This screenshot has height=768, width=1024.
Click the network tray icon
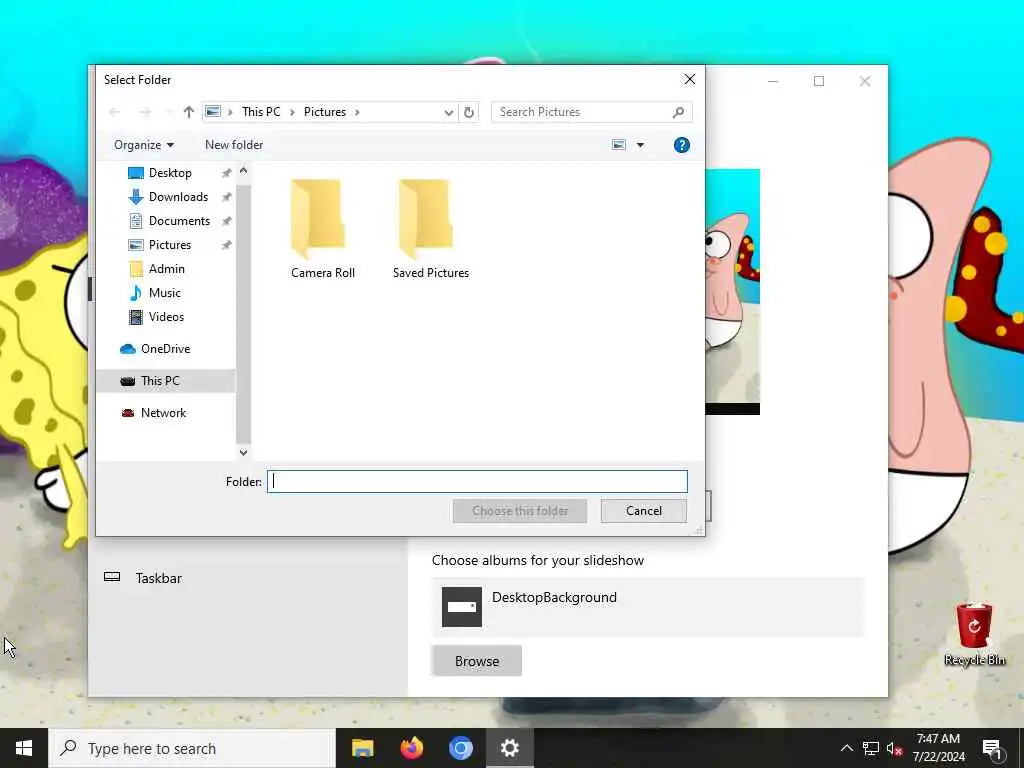click(871, 748)
